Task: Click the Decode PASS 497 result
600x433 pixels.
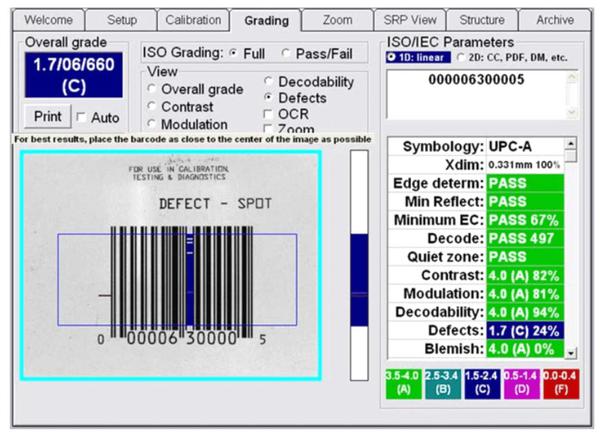Action: (525, 238)
